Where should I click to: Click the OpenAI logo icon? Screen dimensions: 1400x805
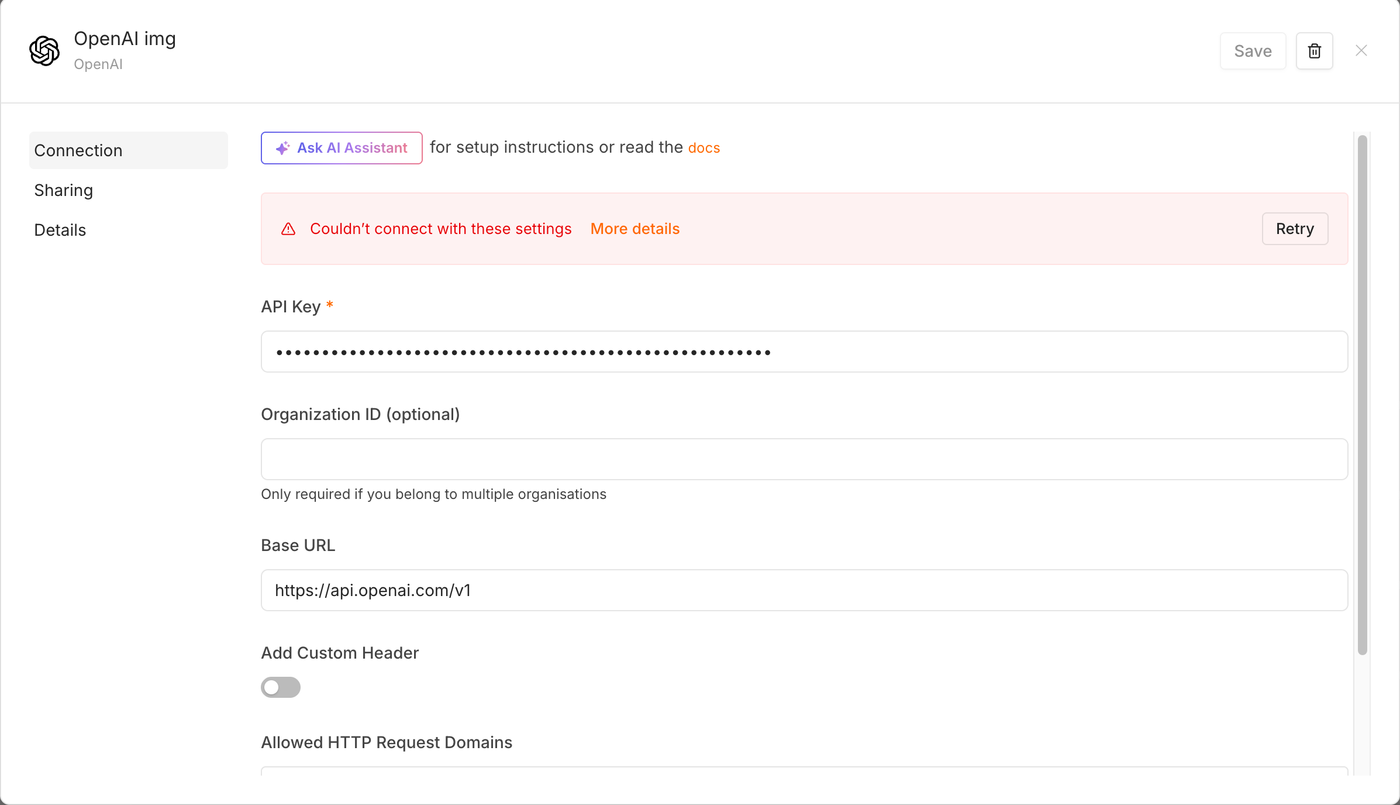pos(45,51)
